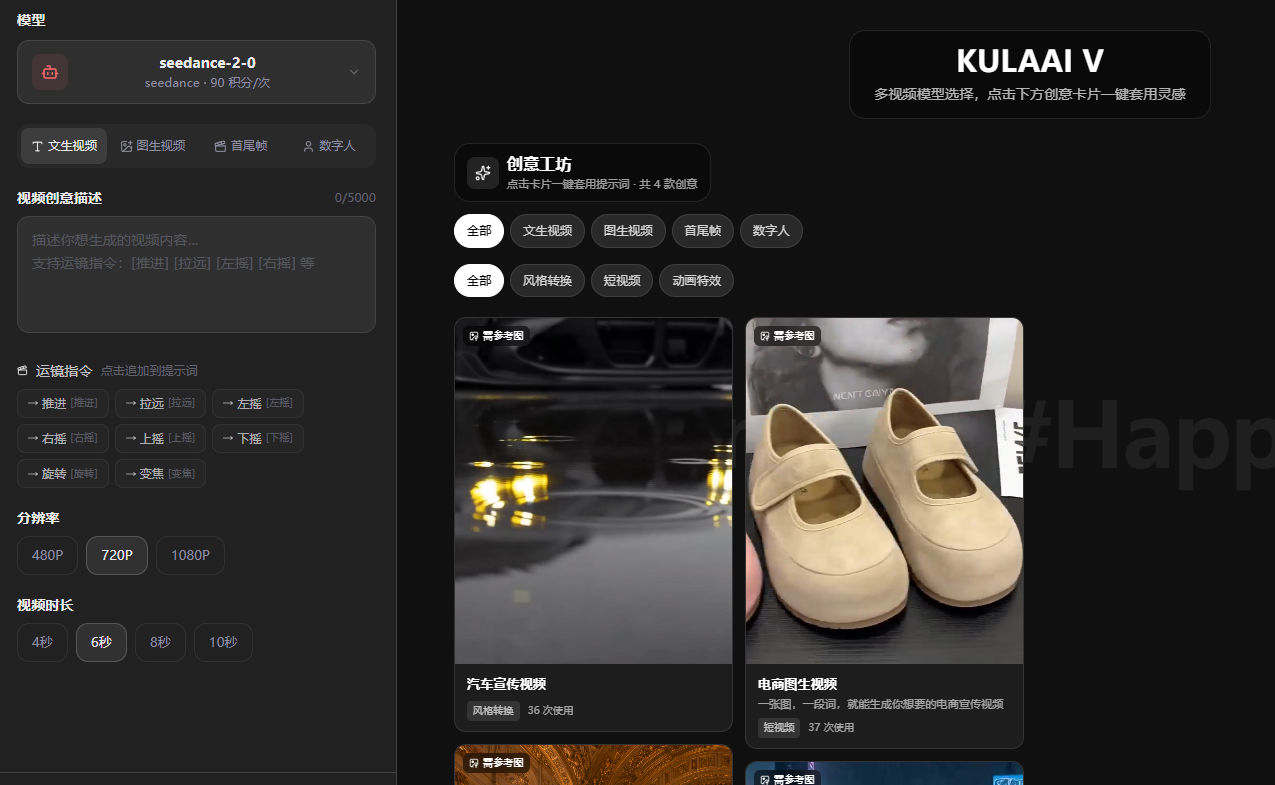Open the 电商图生视频 shoe thumbnail

click(x=884, y=491)
